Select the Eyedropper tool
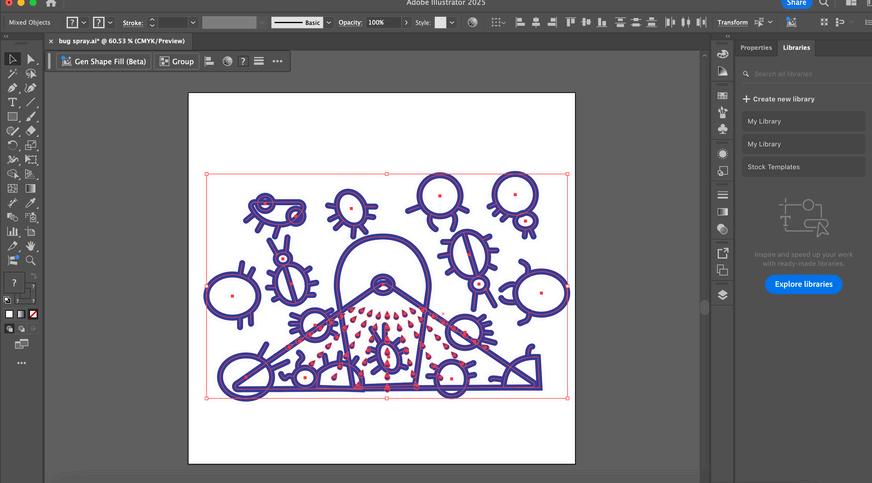 31,202
